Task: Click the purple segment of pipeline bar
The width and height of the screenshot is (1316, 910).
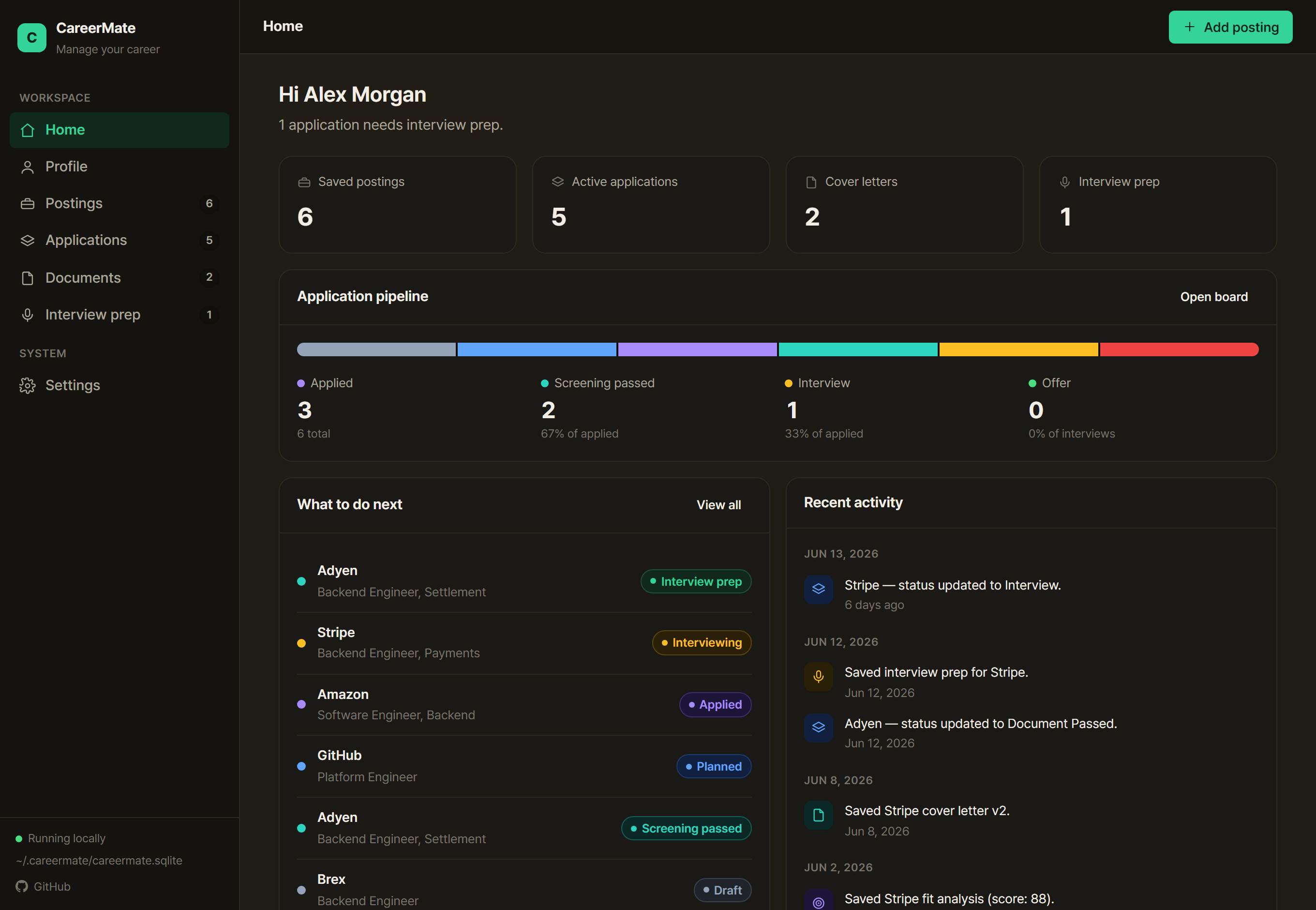Action: [x=697, y=349]
